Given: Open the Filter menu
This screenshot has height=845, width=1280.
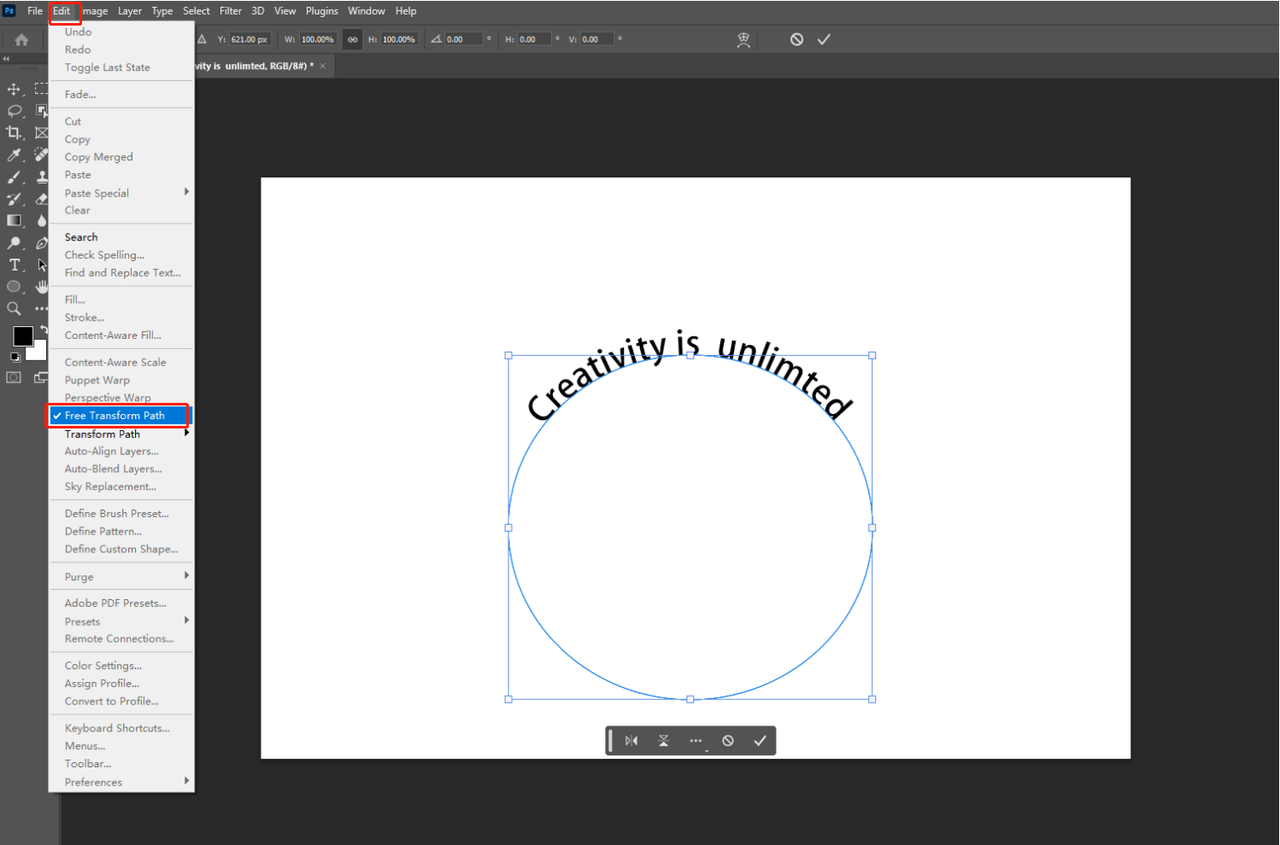Looking at the screenshot, I should pyautogui.click(x=230, y=11).
